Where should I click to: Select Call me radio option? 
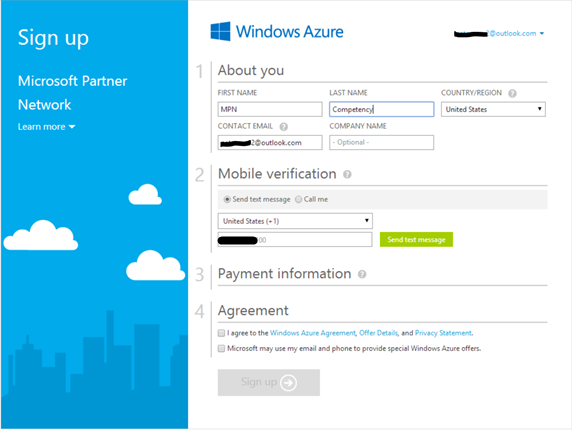[298, 199]
